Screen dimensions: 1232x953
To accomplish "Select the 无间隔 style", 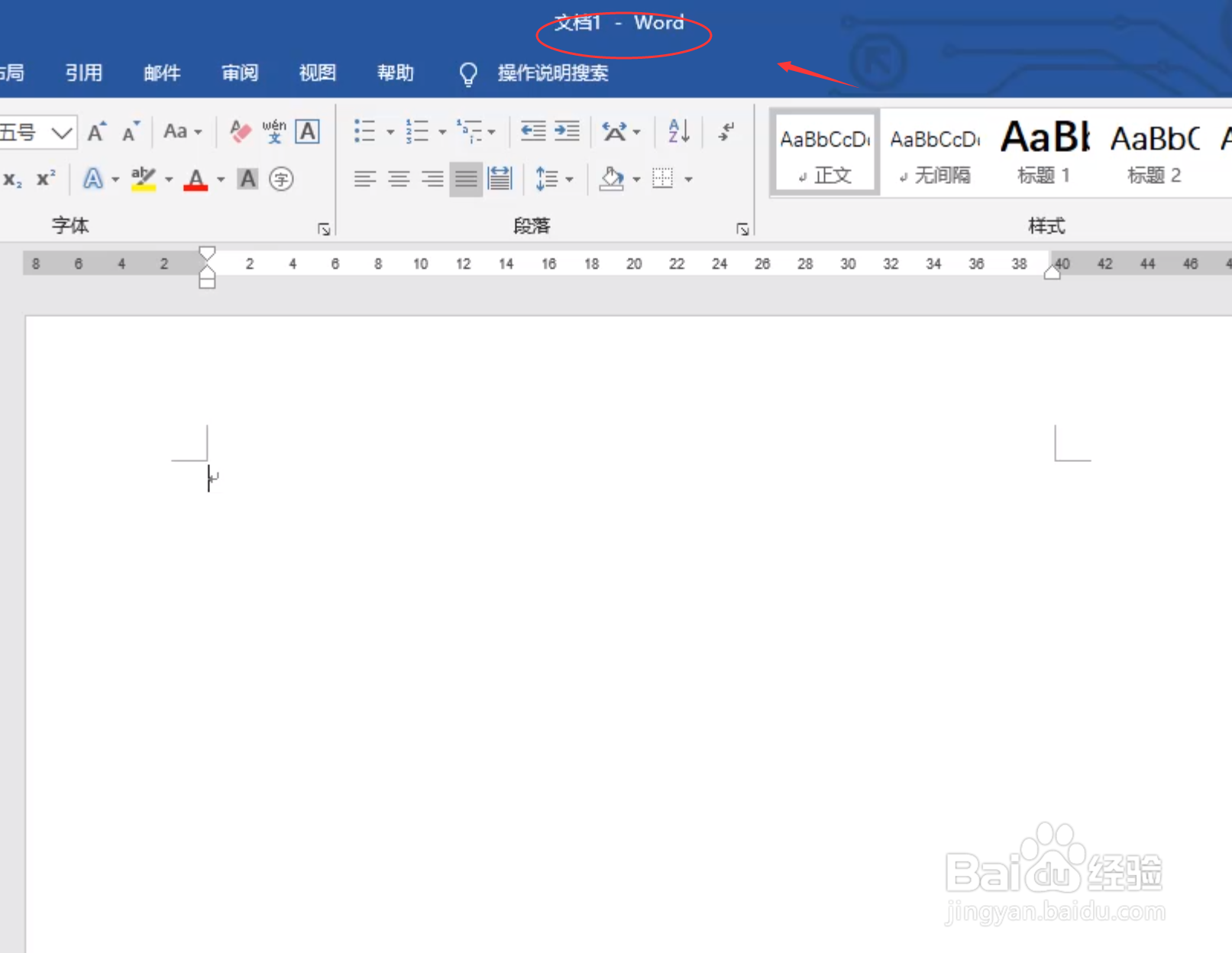I will tap(936, 153).
